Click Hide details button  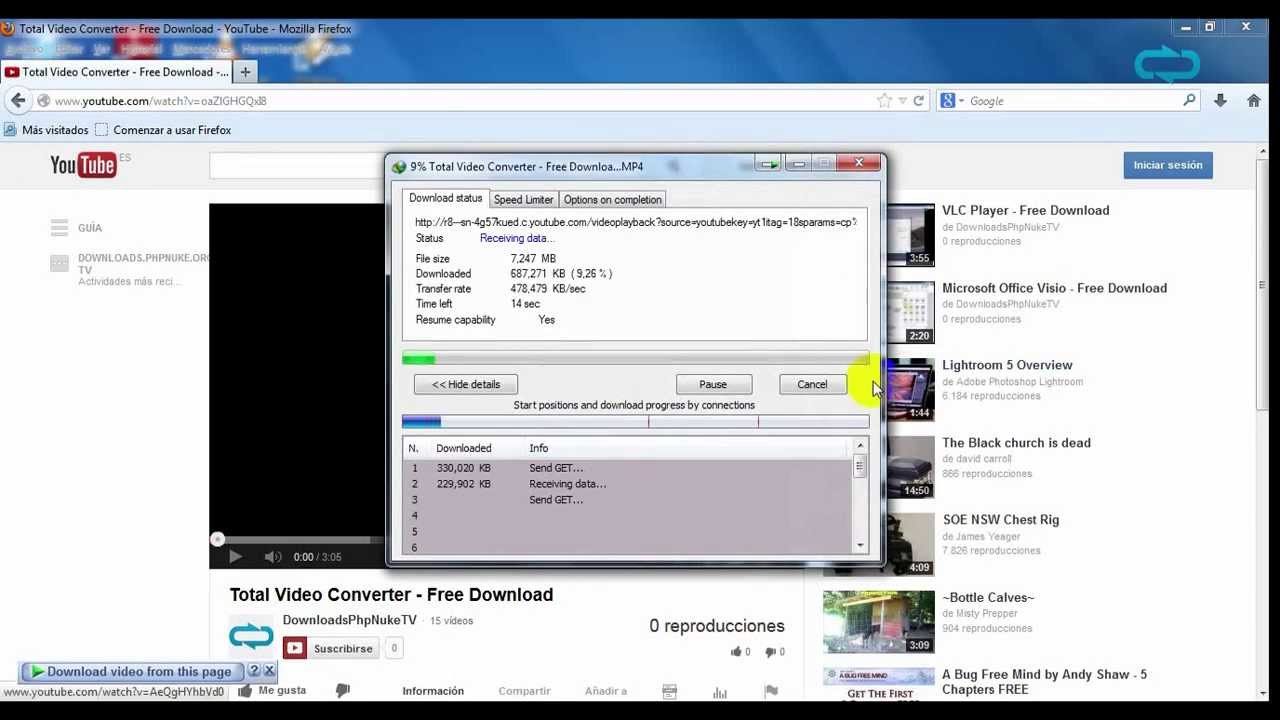tap(466, 384)
